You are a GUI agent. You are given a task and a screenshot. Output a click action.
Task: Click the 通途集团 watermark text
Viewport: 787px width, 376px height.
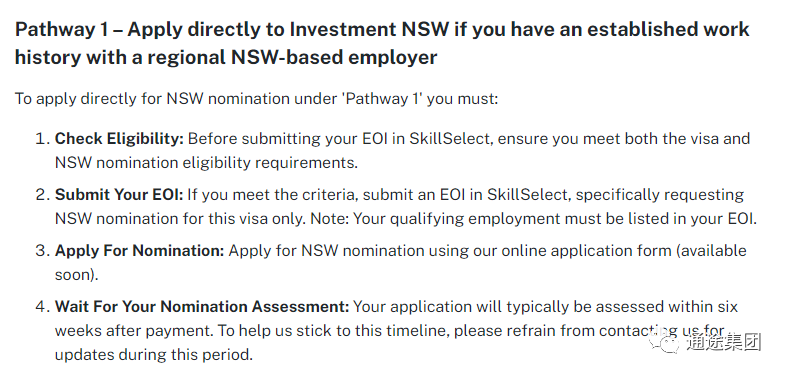(724, 342)
